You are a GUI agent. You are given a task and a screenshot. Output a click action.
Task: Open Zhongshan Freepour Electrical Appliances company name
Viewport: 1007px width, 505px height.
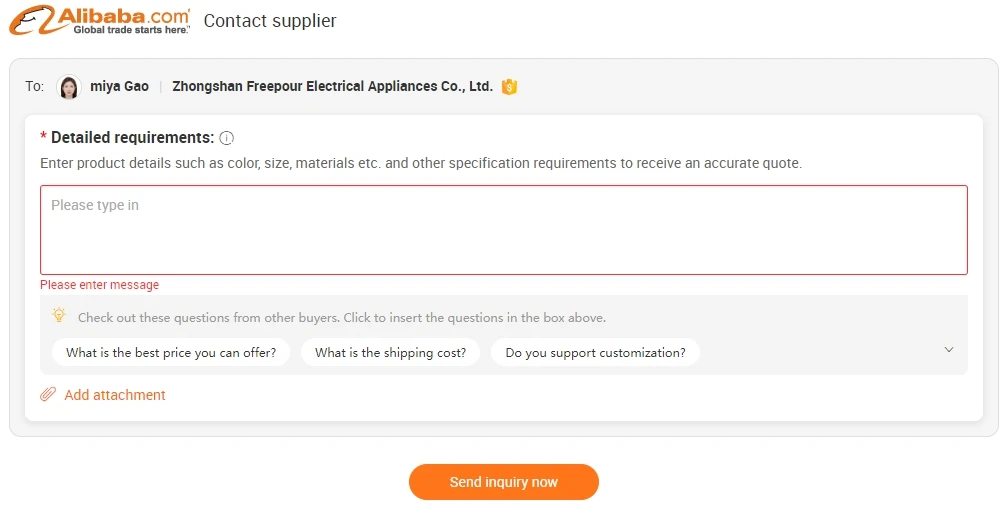click(x=332, y=87)
